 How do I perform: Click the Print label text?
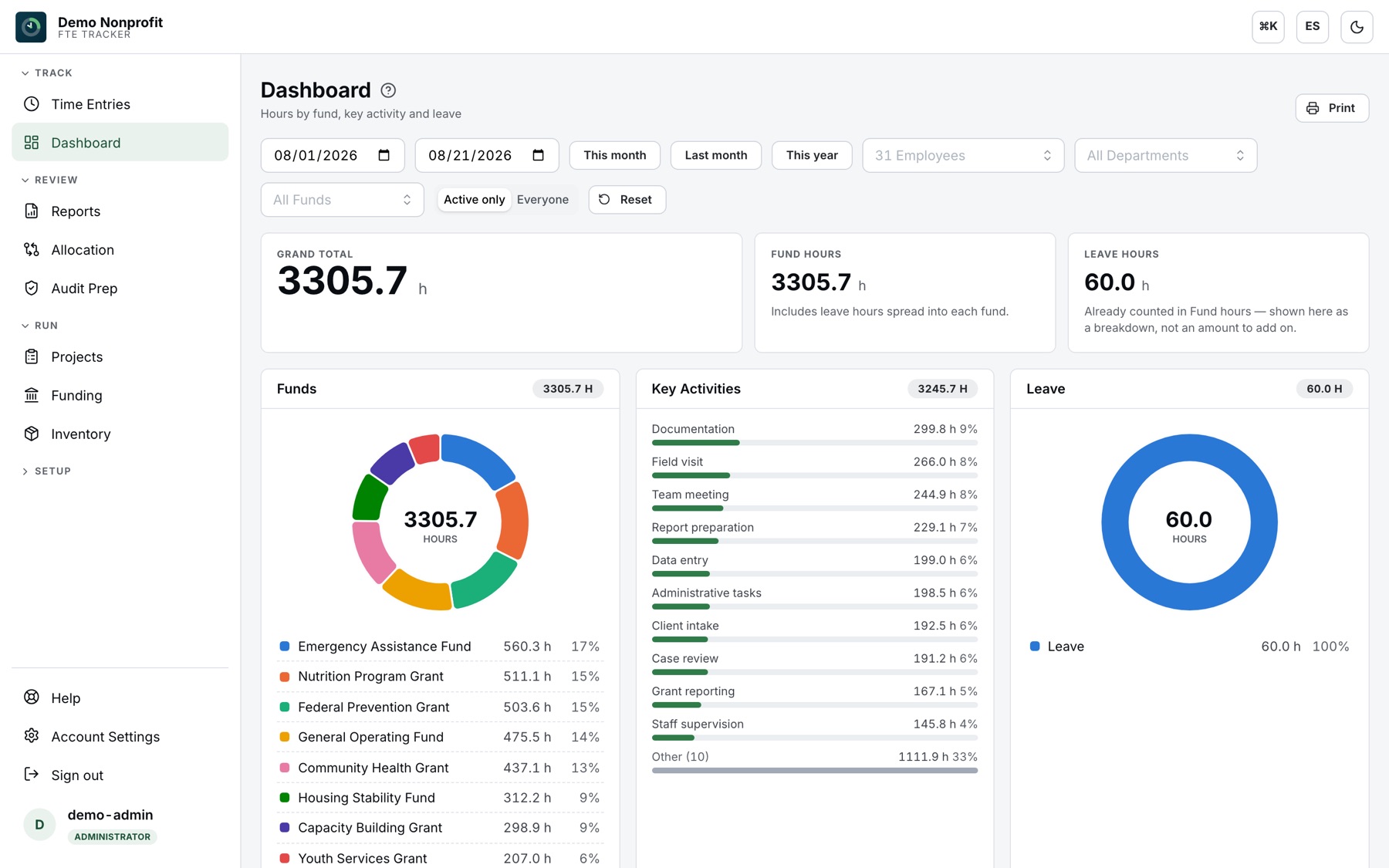(1341, 108)
